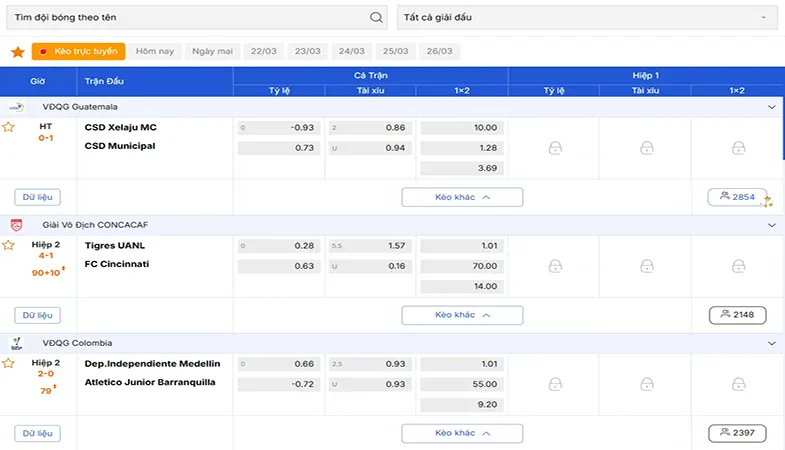Expand Kèo khác for CSD Xelaju MC match
This screenshot has width=785, height=450.
click(462, 197)
